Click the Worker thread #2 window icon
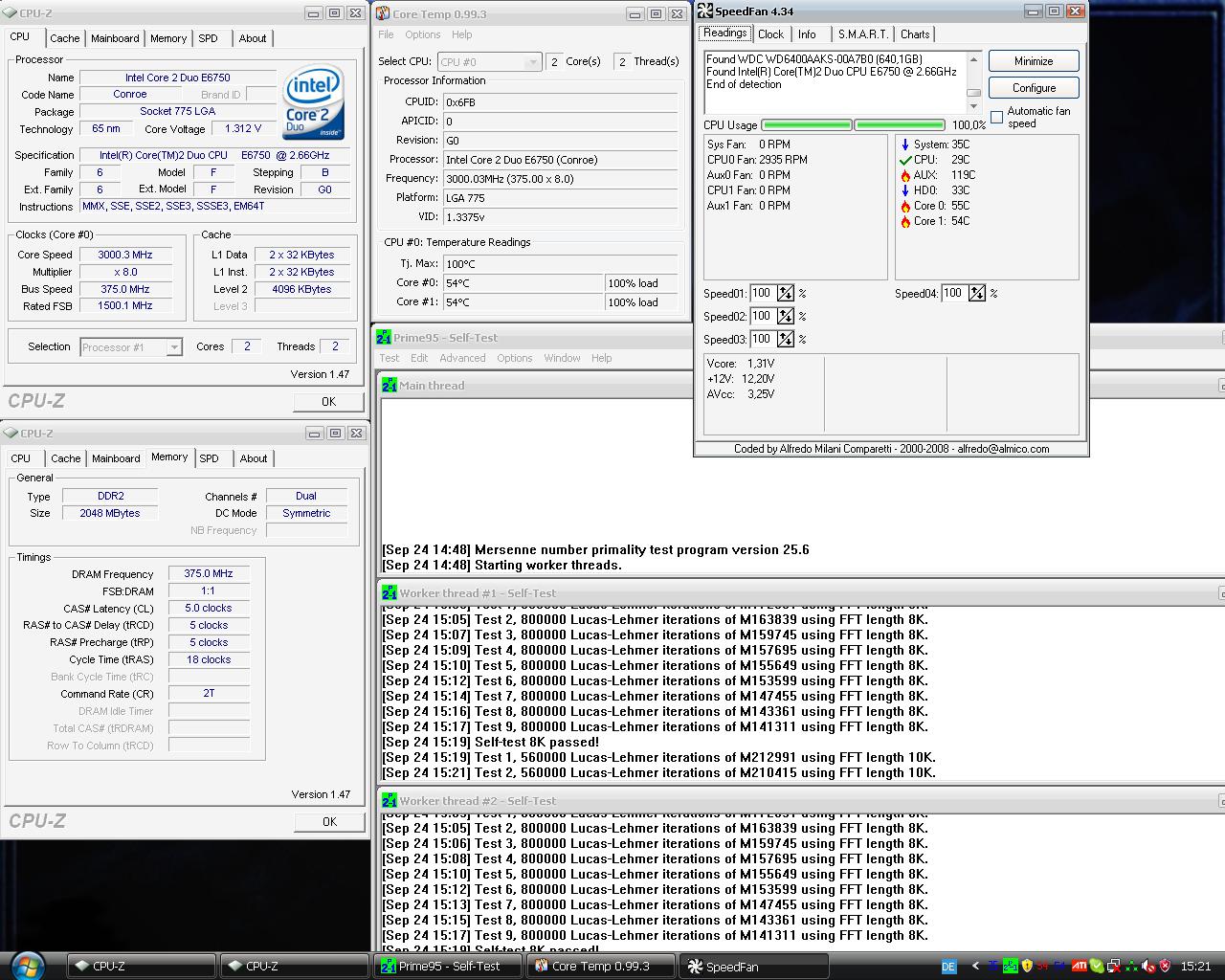This screenshot has height=980, width=1225. click(x=390, y=800)
